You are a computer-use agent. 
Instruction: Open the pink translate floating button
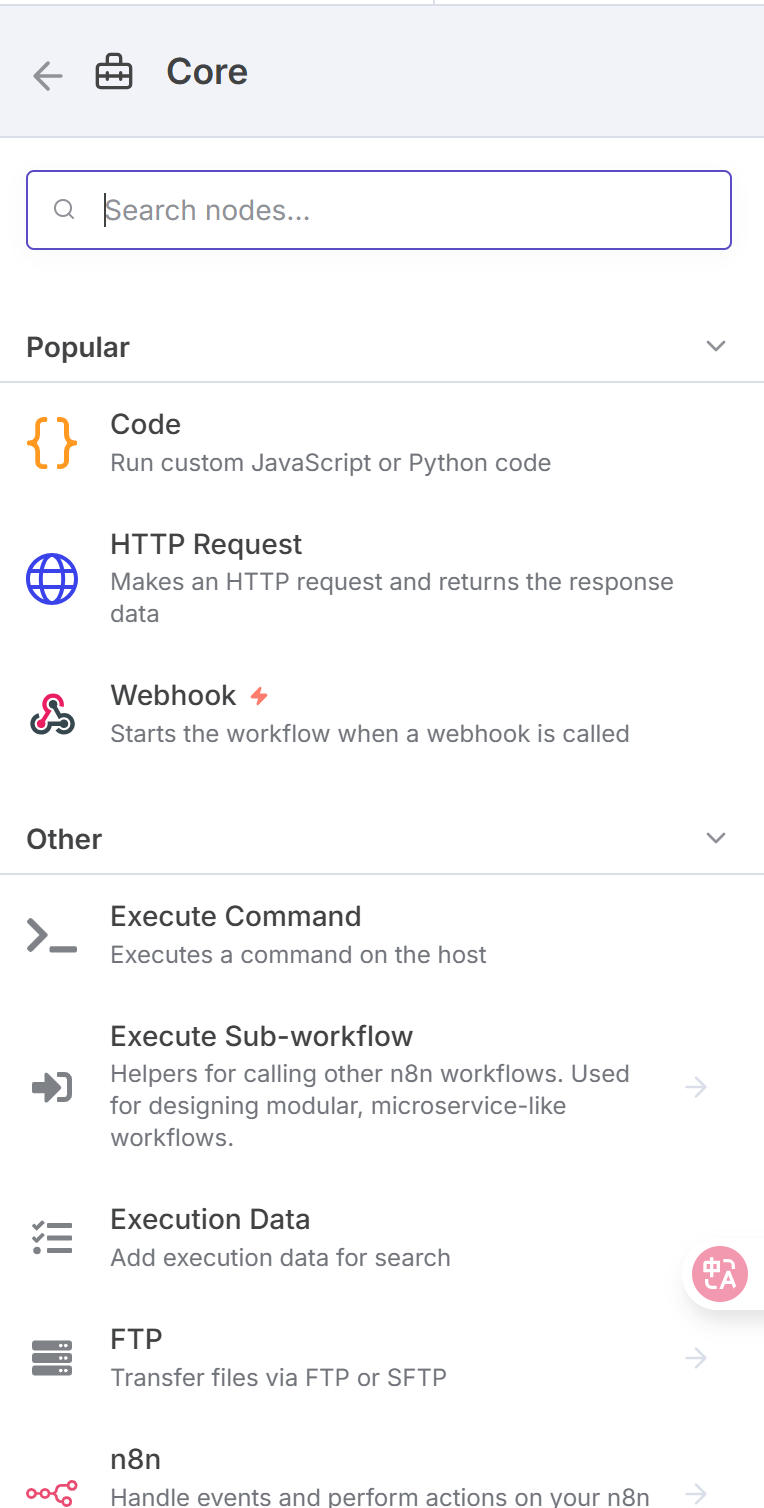click(720, 1274)
